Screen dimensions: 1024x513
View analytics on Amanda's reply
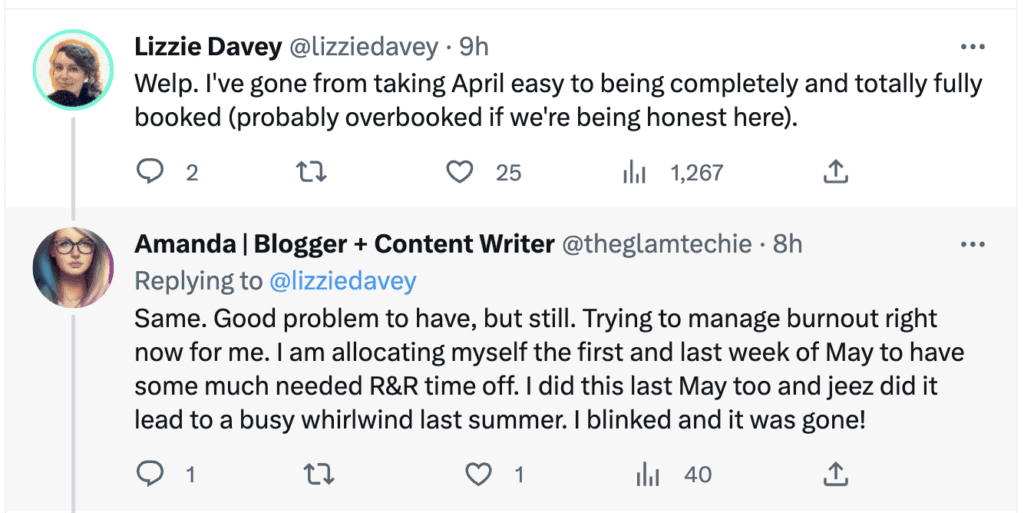(x=649, y=474)
